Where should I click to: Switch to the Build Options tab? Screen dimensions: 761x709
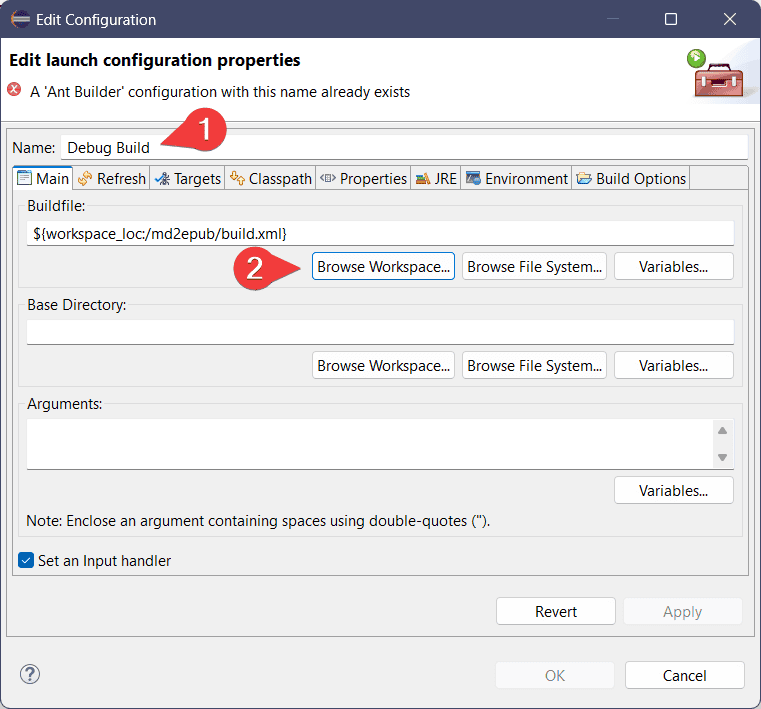pos(631,179)
